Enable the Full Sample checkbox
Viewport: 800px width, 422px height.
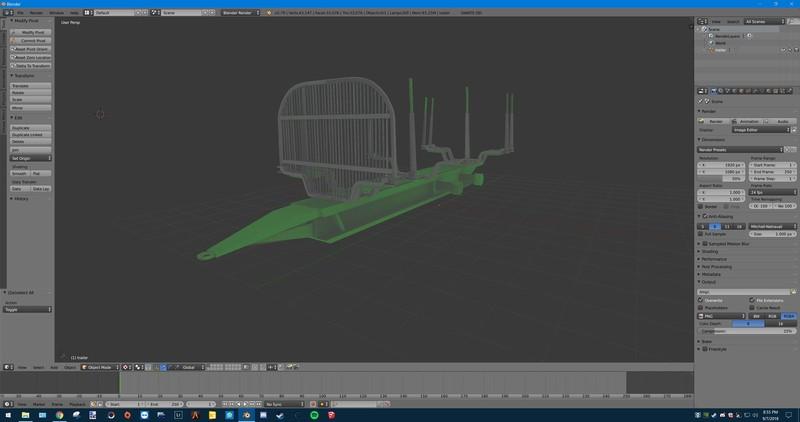tap(702, 233)
